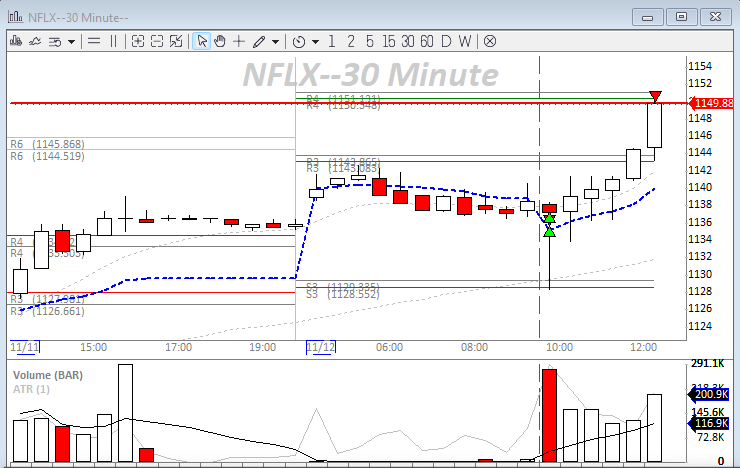
Task: Click the 1124 price axis label
Action: [x=700, y=326]
